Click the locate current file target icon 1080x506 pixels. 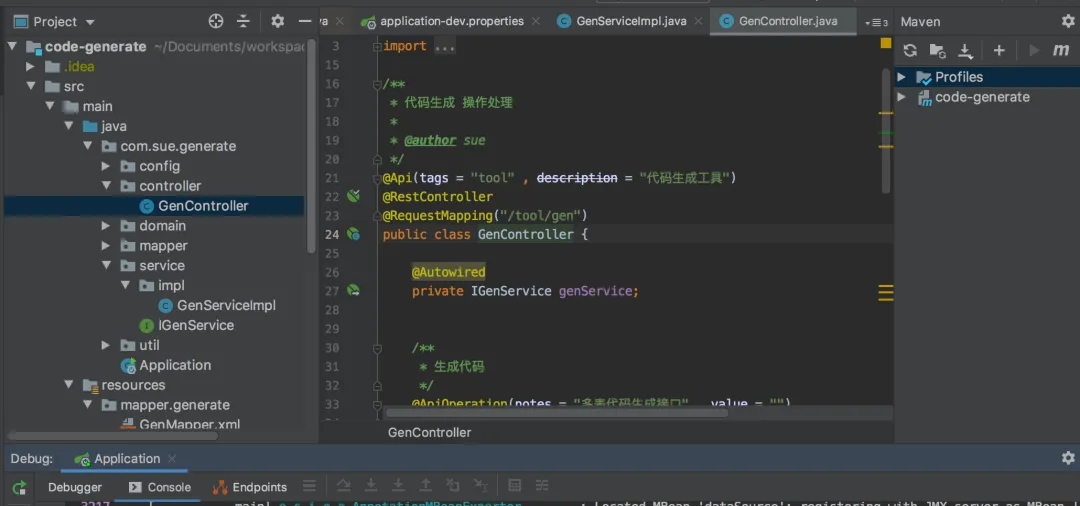tap(216, 21)
